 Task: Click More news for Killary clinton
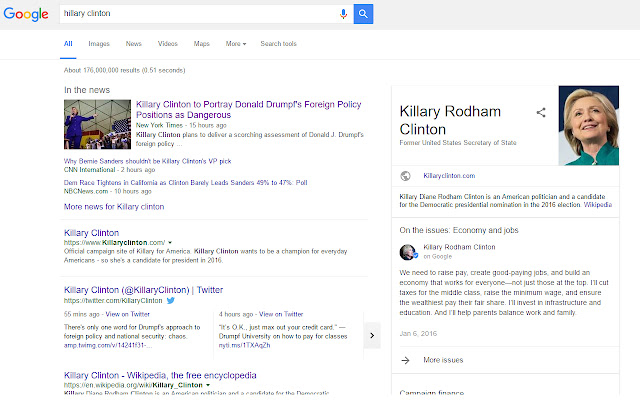(x=114, y=207)
